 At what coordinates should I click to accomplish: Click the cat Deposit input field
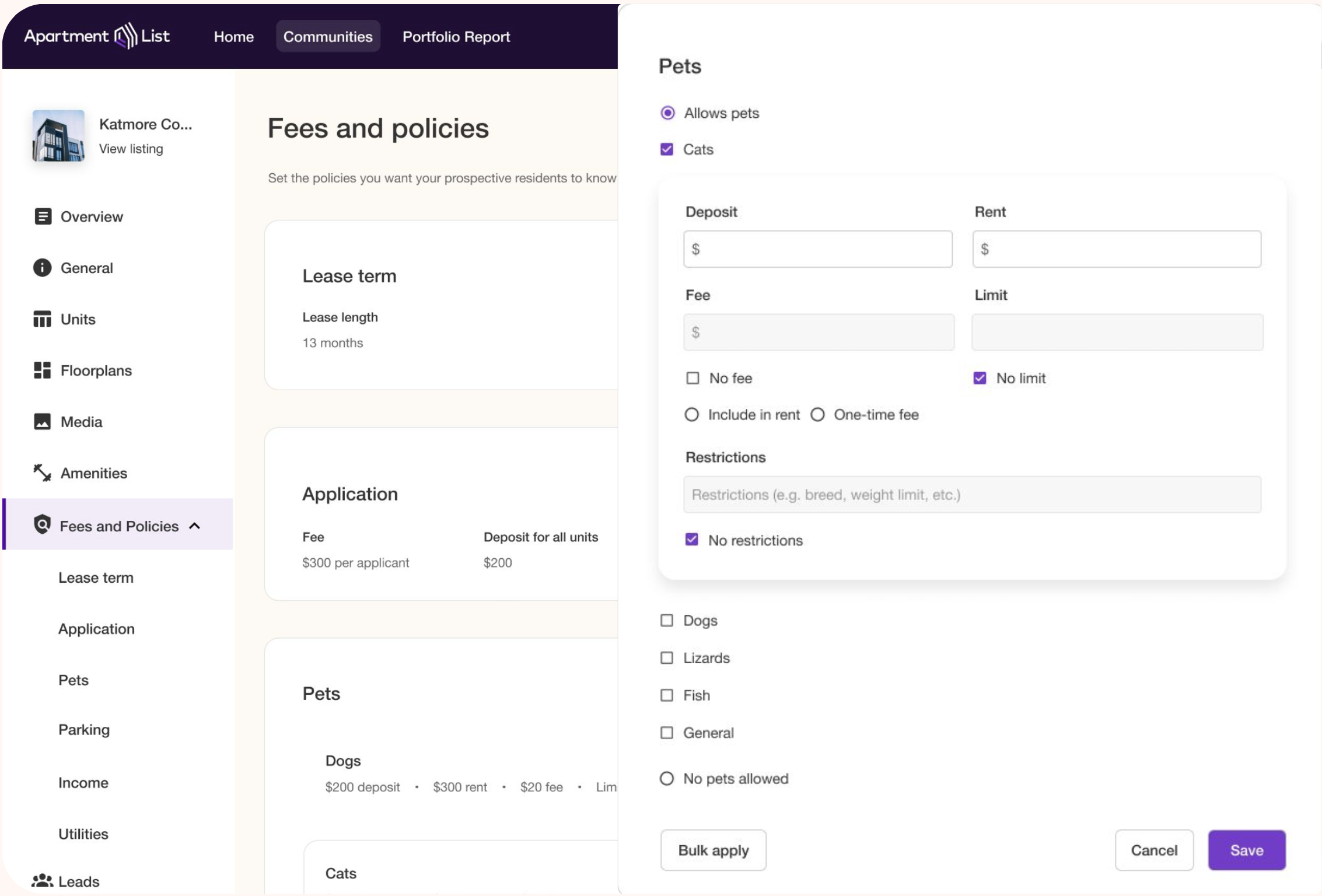818,249
